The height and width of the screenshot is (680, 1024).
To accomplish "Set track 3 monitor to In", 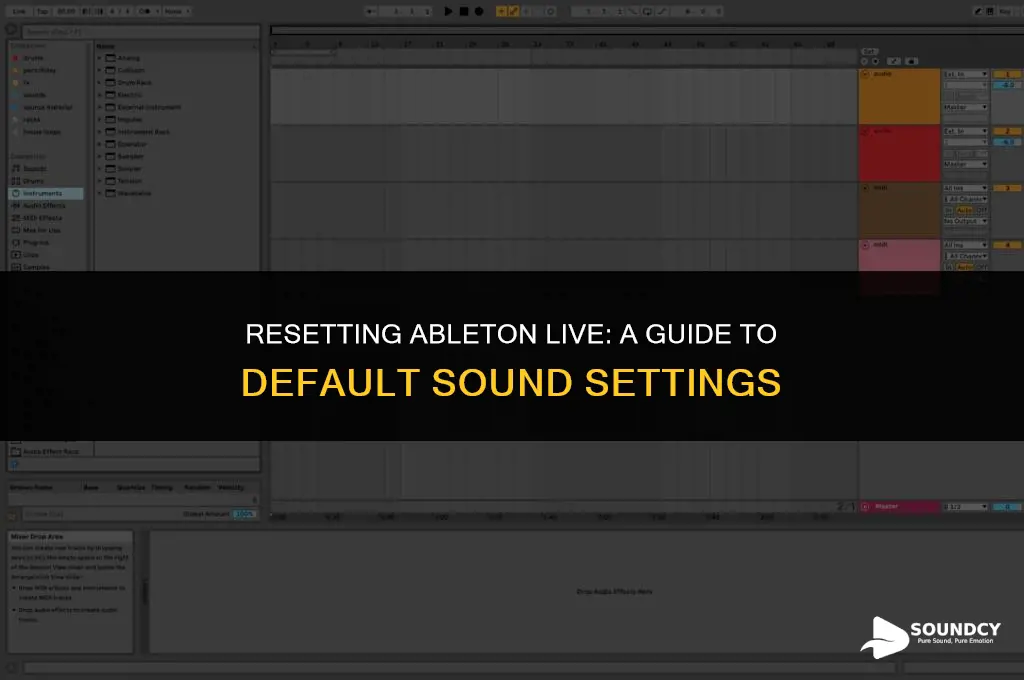I will (x=949, y=210).
